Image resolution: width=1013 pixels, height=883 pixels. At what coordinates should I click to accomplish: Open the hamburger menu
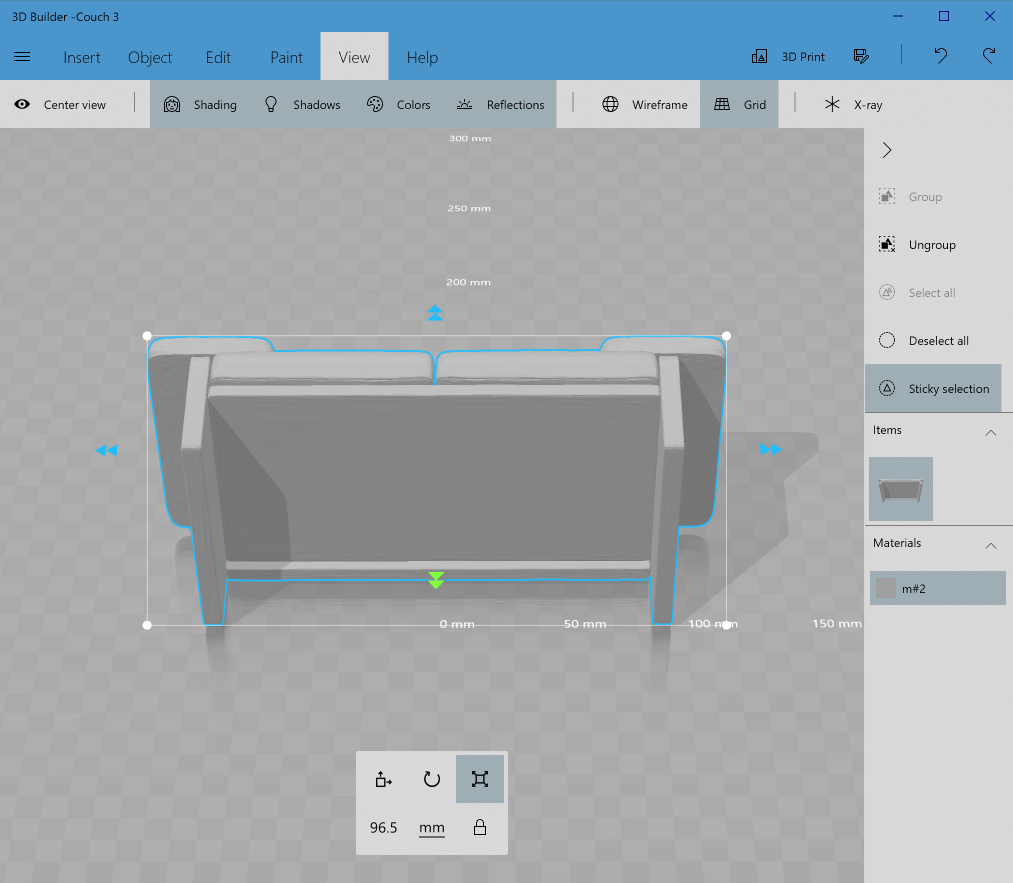pyautogui.click(x=22, y=57)
